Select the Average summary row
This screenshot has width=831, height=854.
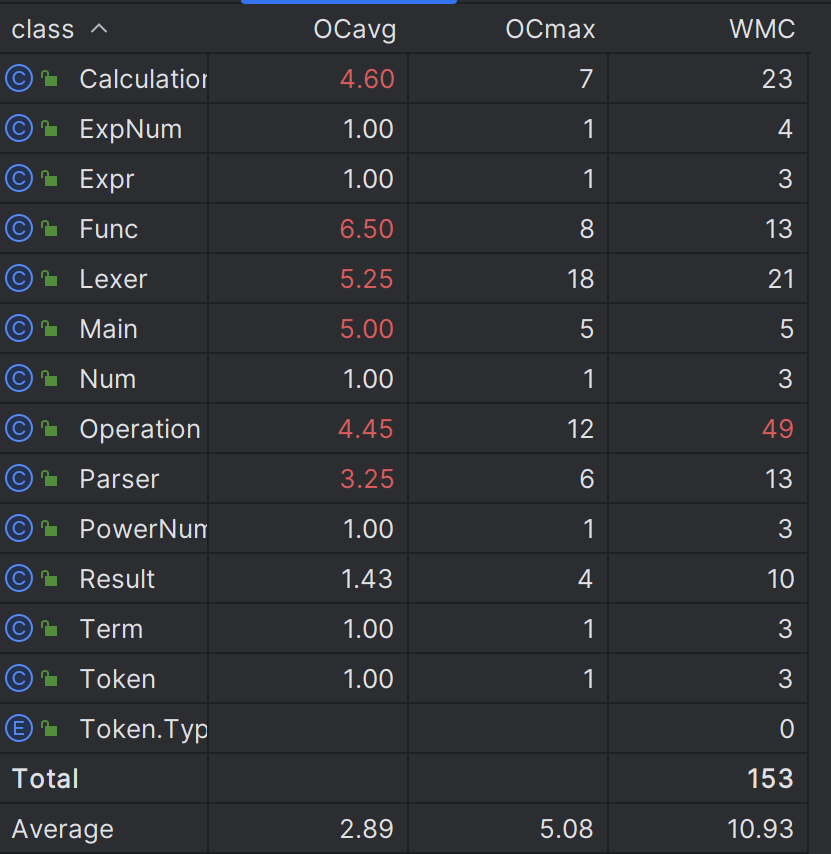(x=404, y=828)
